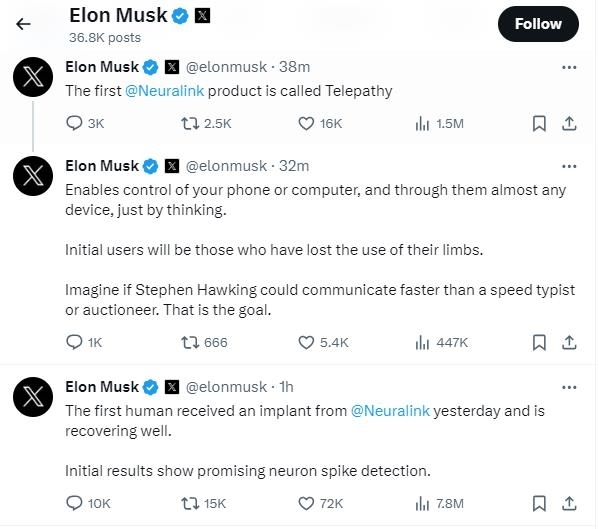Reply to the Telepathy product post

click(x=85, y=123)
